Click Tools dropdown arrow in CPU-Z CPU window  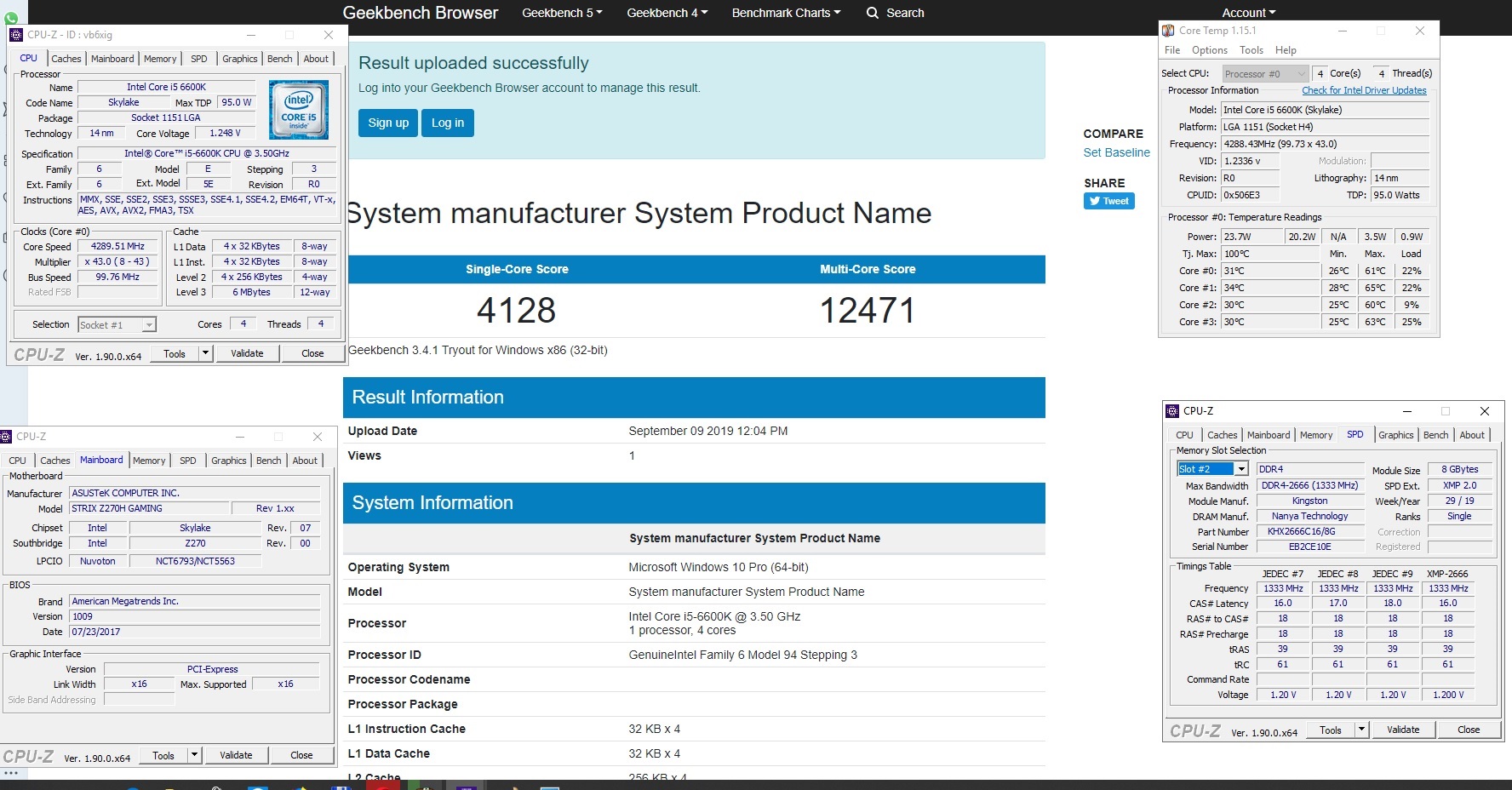tap(205, 353)
